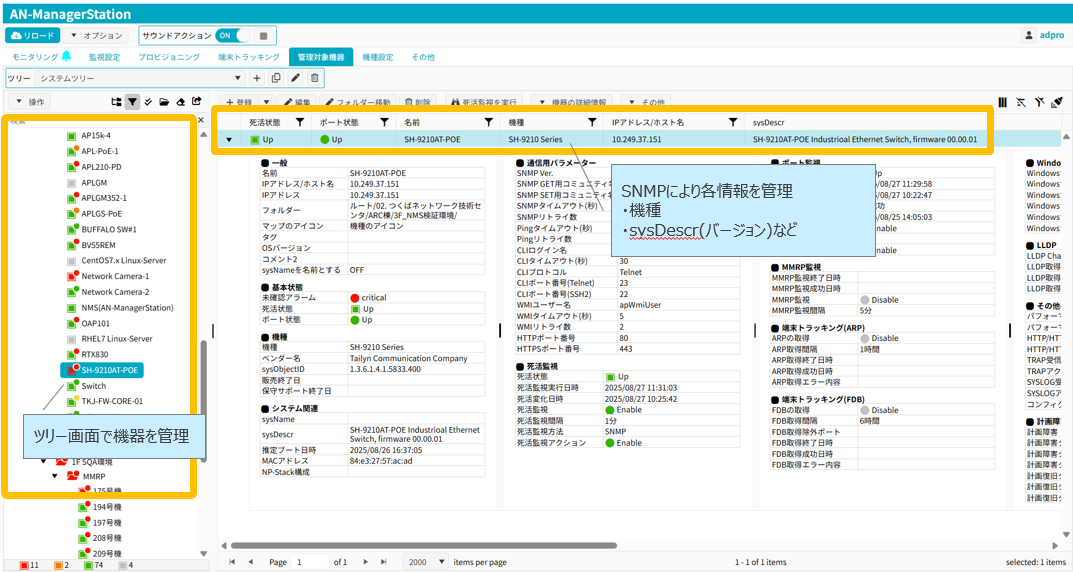Click the edit tree pencil icon
Image resolution: width=1073 pixels, height=572 pixels.
pyautogui.click(x=295, y=78)
